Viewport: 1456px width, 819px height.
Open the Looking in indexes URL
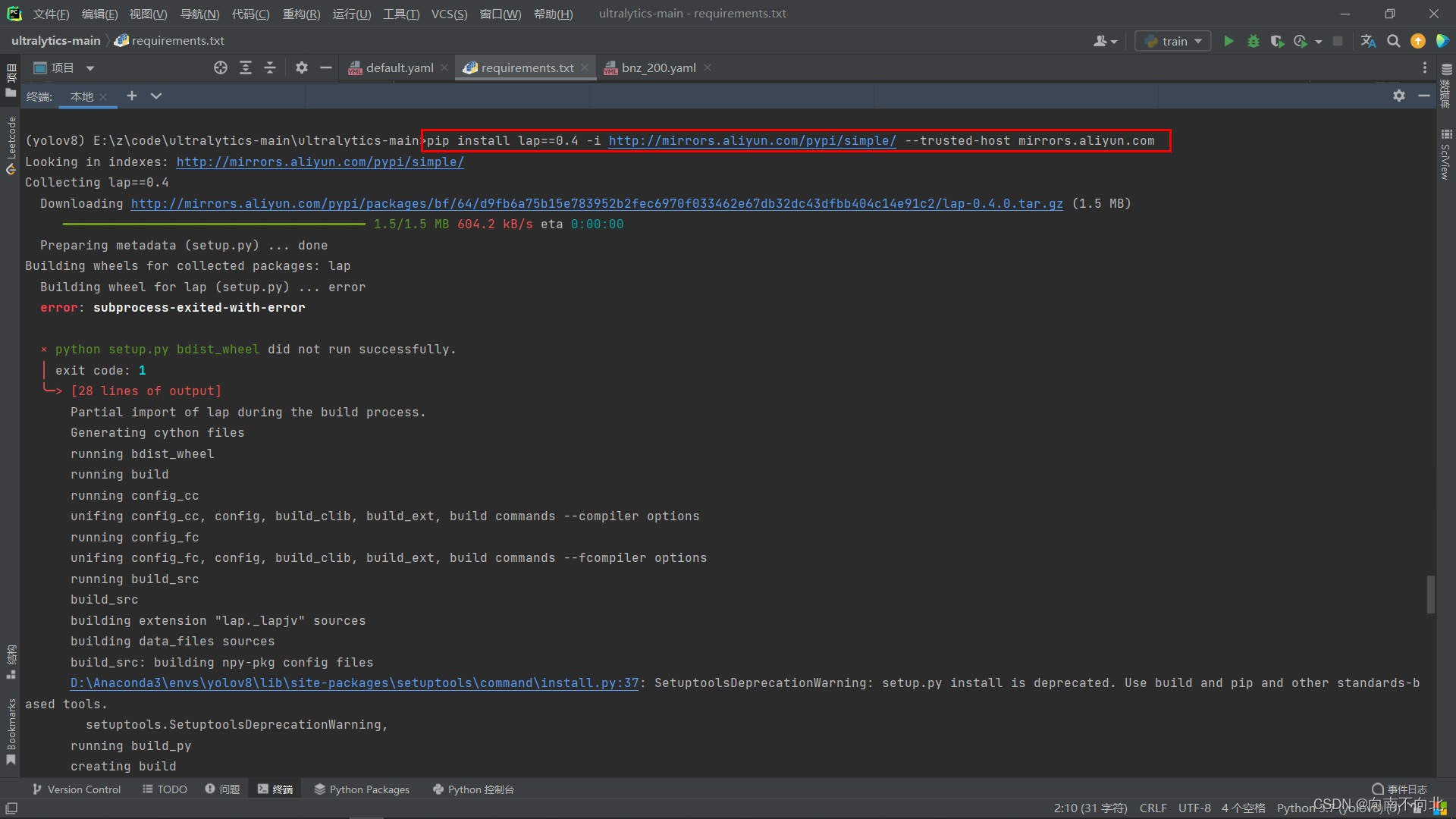pos(319,162)
